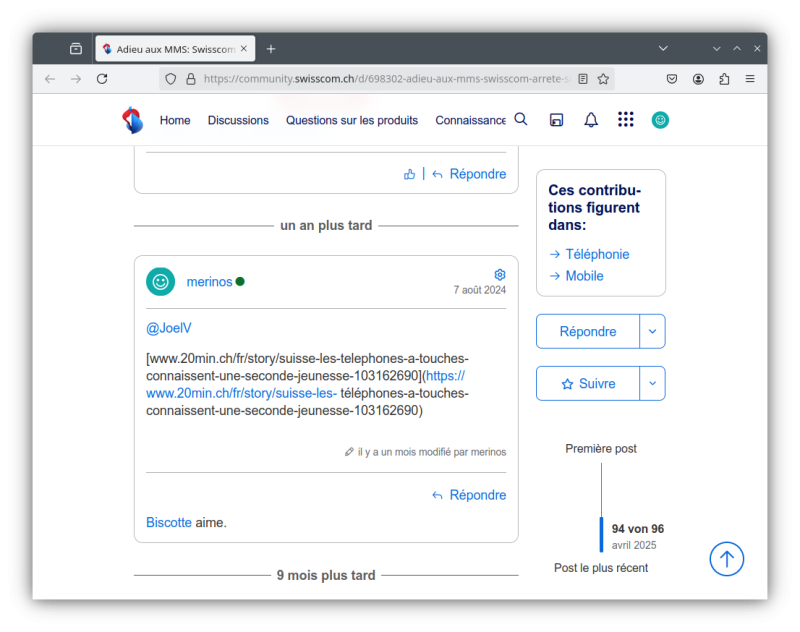Open the Téléphonie category link

597,254
